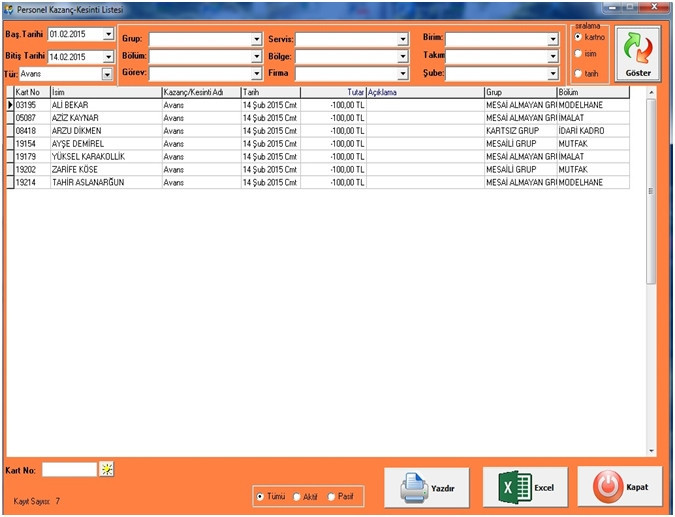Click the red power icon Kapat
The width and height of the screenshot is (675, 517).
click(608, 487)
